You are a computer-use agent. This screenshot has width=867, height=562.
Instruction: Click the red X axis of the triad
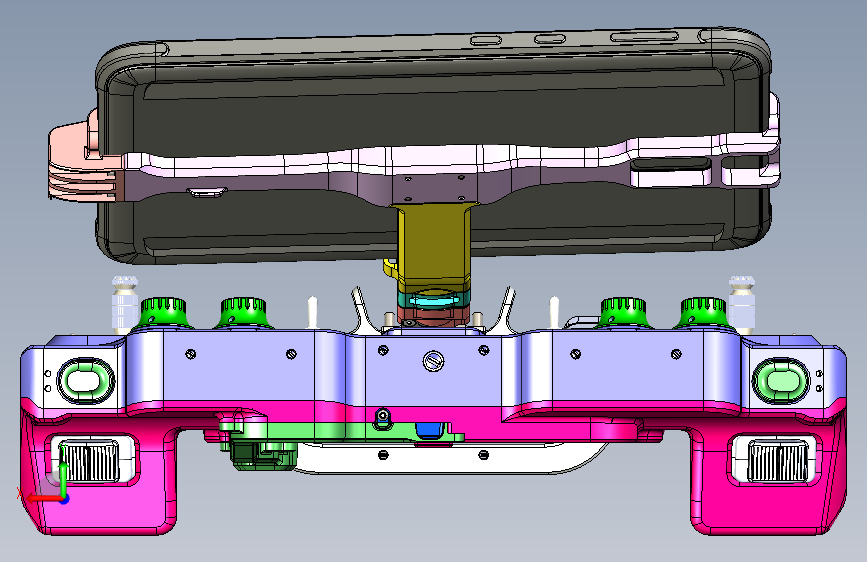(x=43, y=498)
